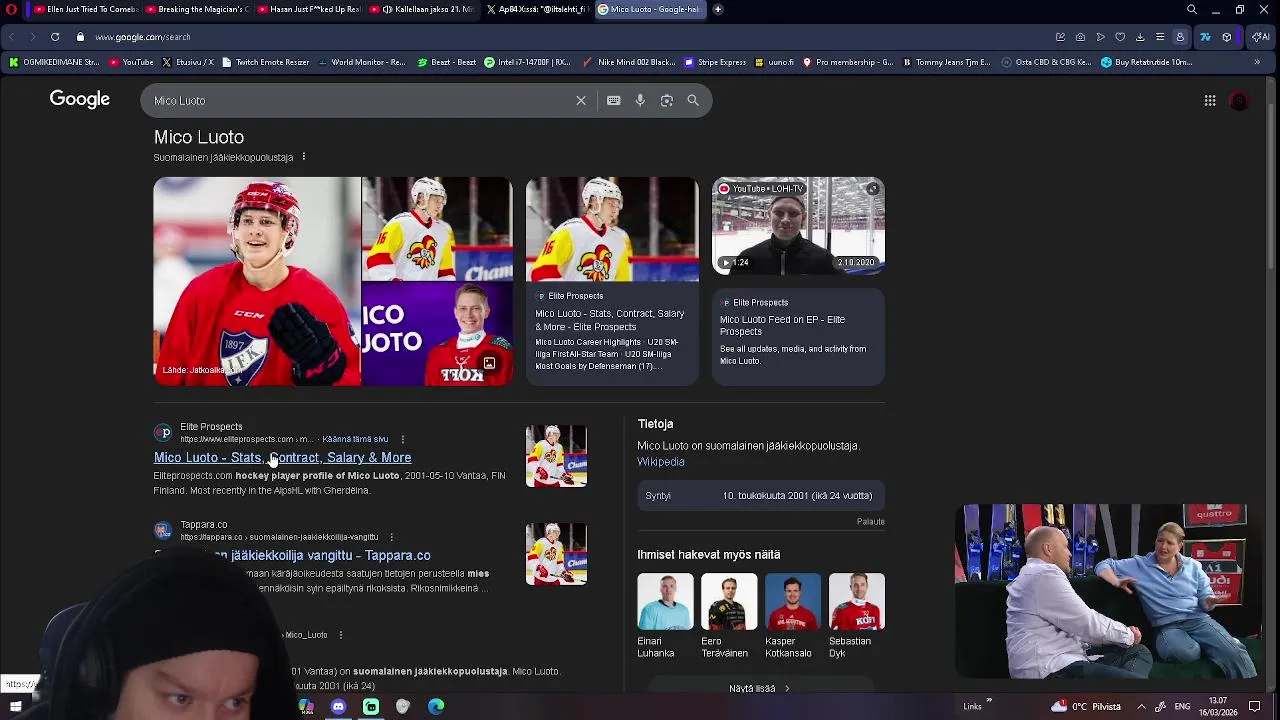Viewport: 1280px width, 720px height.
Task: Open options menu for Tappara.co result
Action: [x=391, y=537]
